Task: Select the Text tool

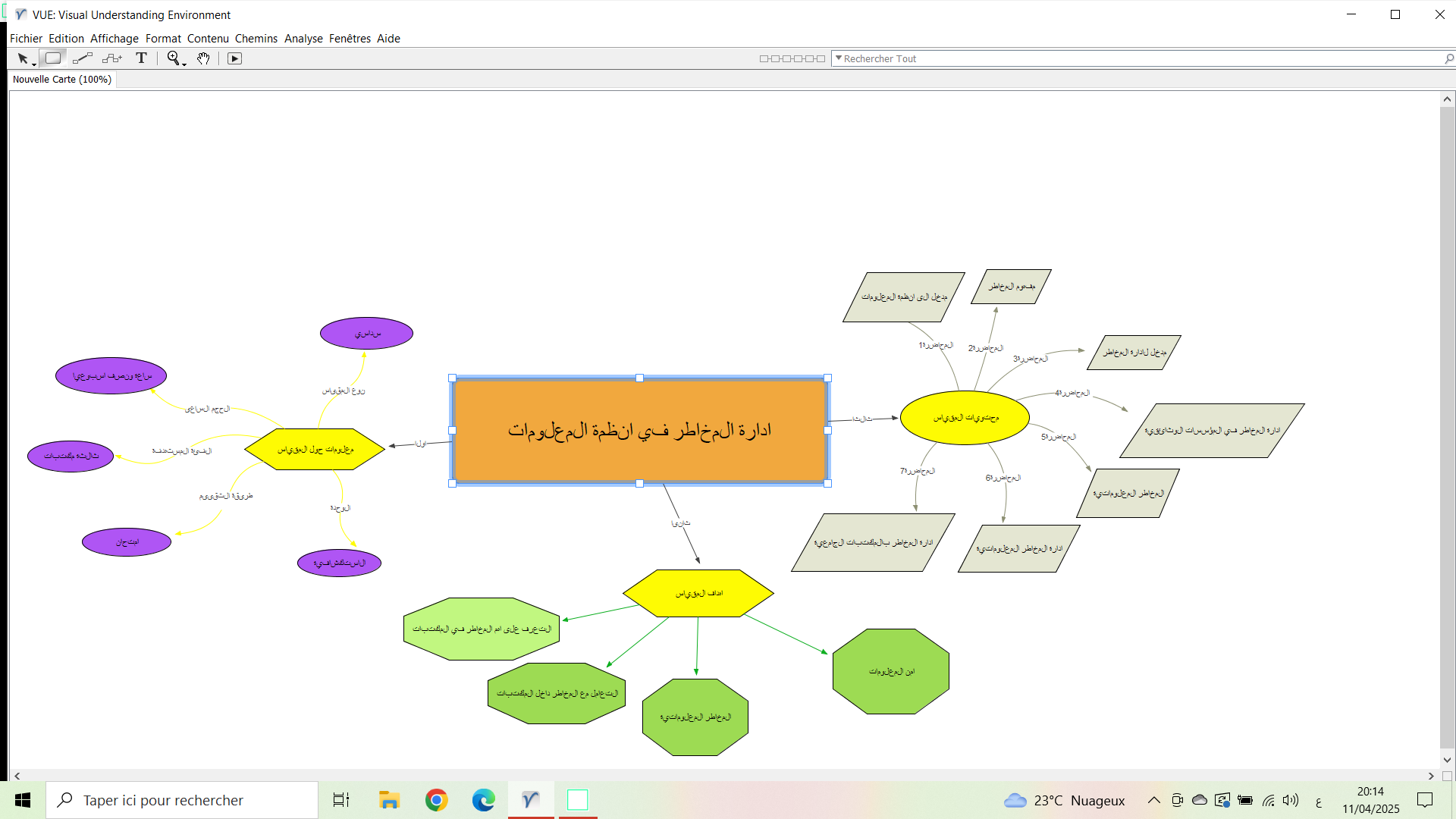Action: point(141,58)
